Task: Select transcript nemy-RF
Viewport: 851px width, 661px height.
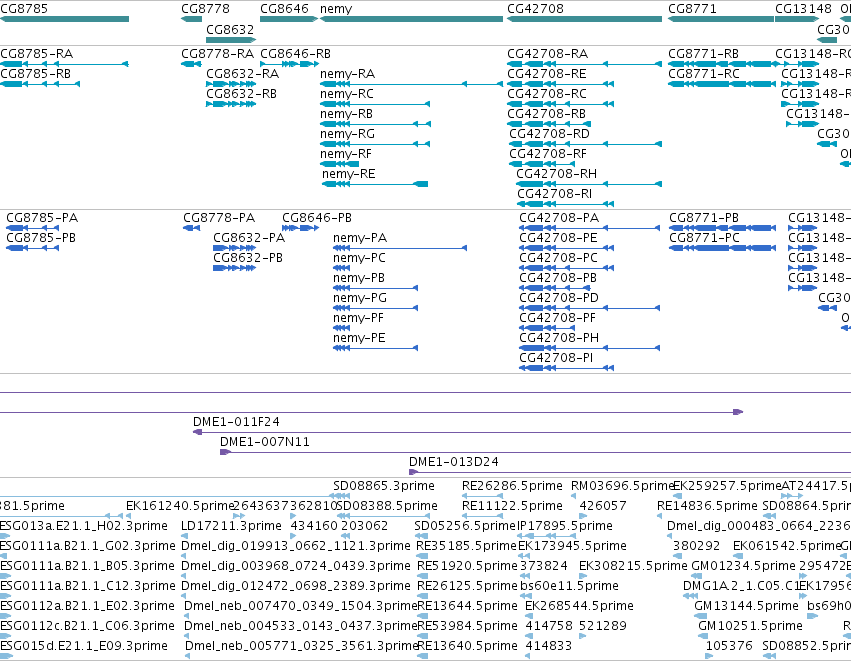Action: [339, 164]
